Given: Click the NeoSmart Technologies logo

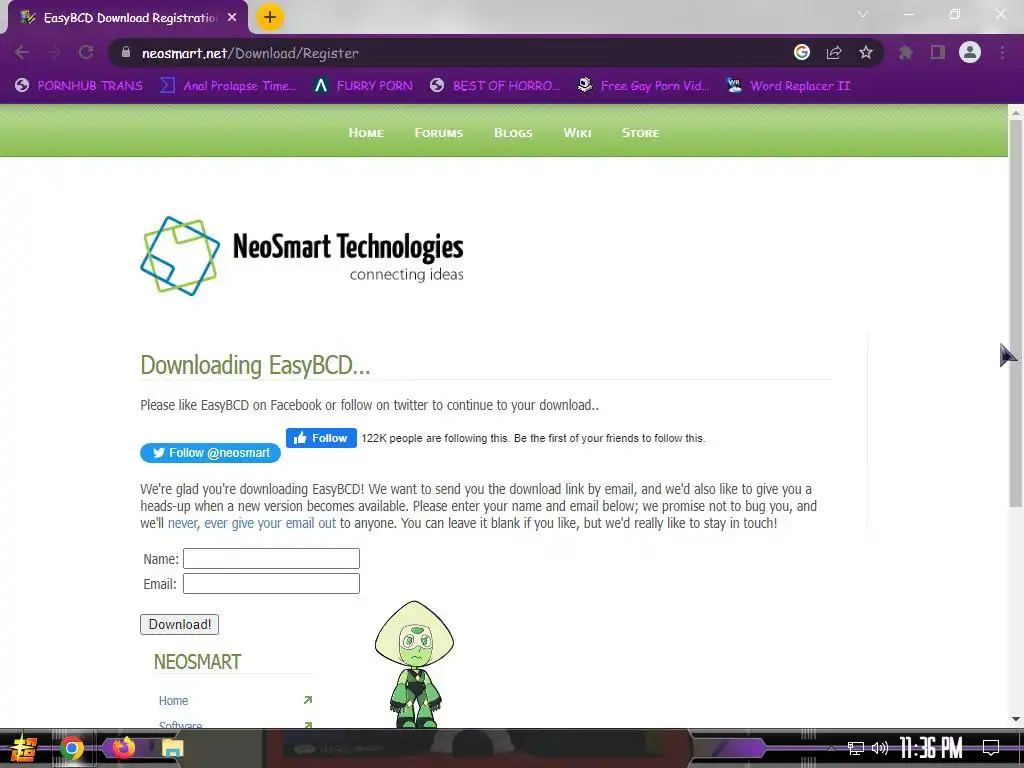Looking at the screenshot, I should [x=302, y=256].
